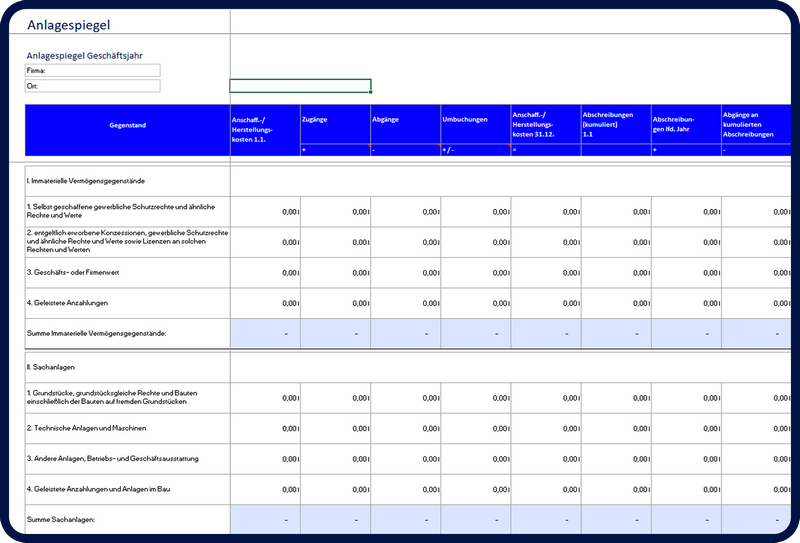This screenshot has height=543, width=800.
Task: Select the green-outlined active cell
Action: (x=300, y=86)
